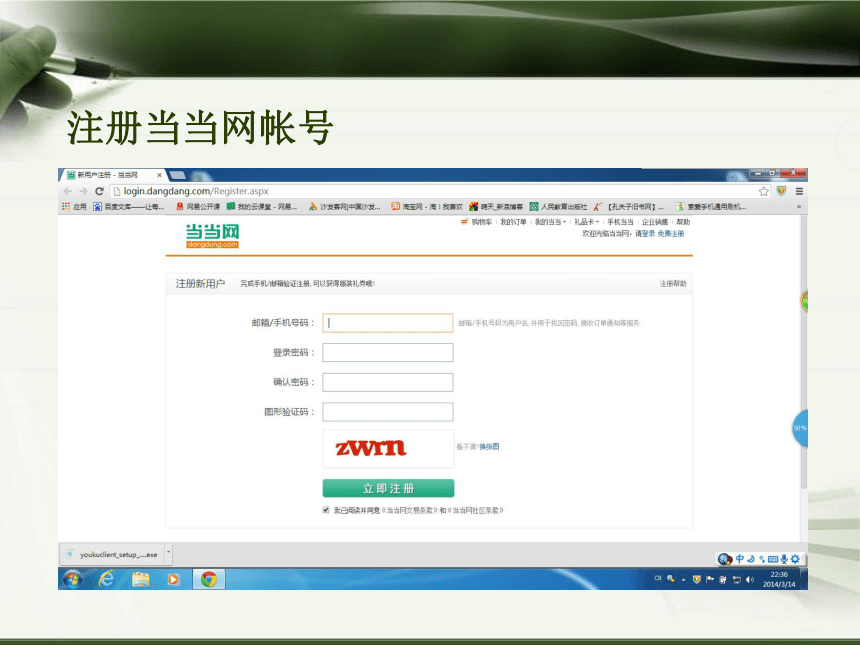Viewport: 860px width, 645px height.
Task: Click the green 立即注册 button
Action: pos(388,488)
